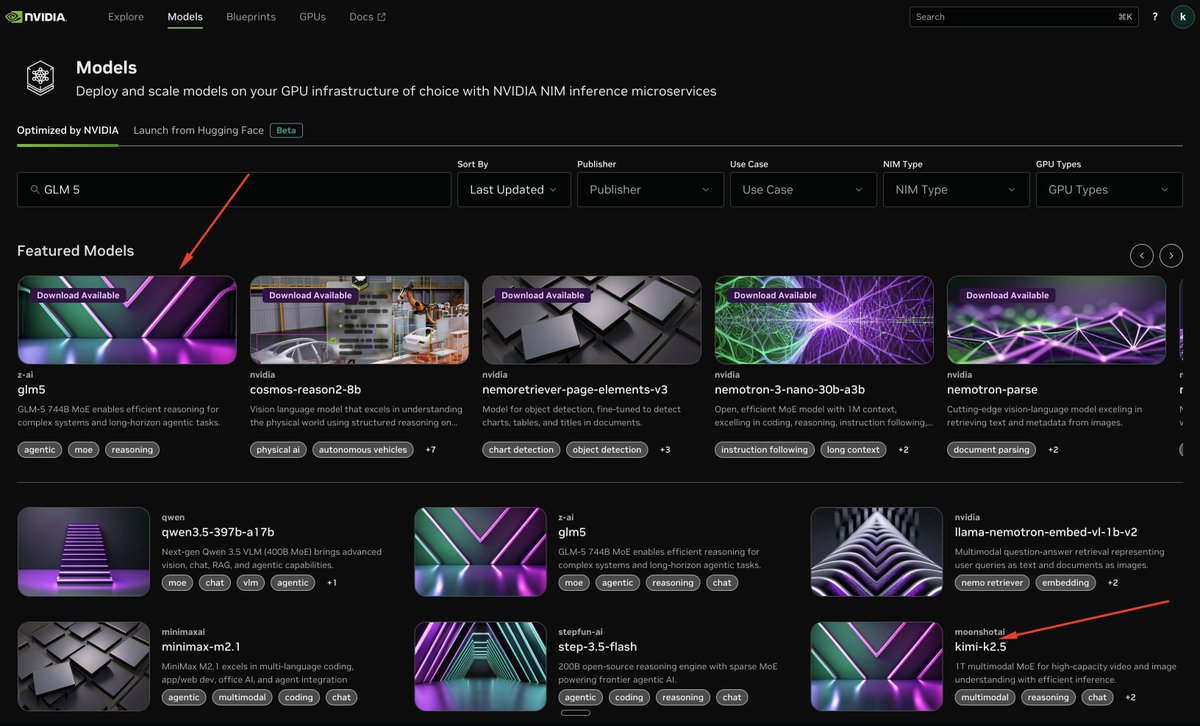Click the embedding tag

(x=1064, y=582)
